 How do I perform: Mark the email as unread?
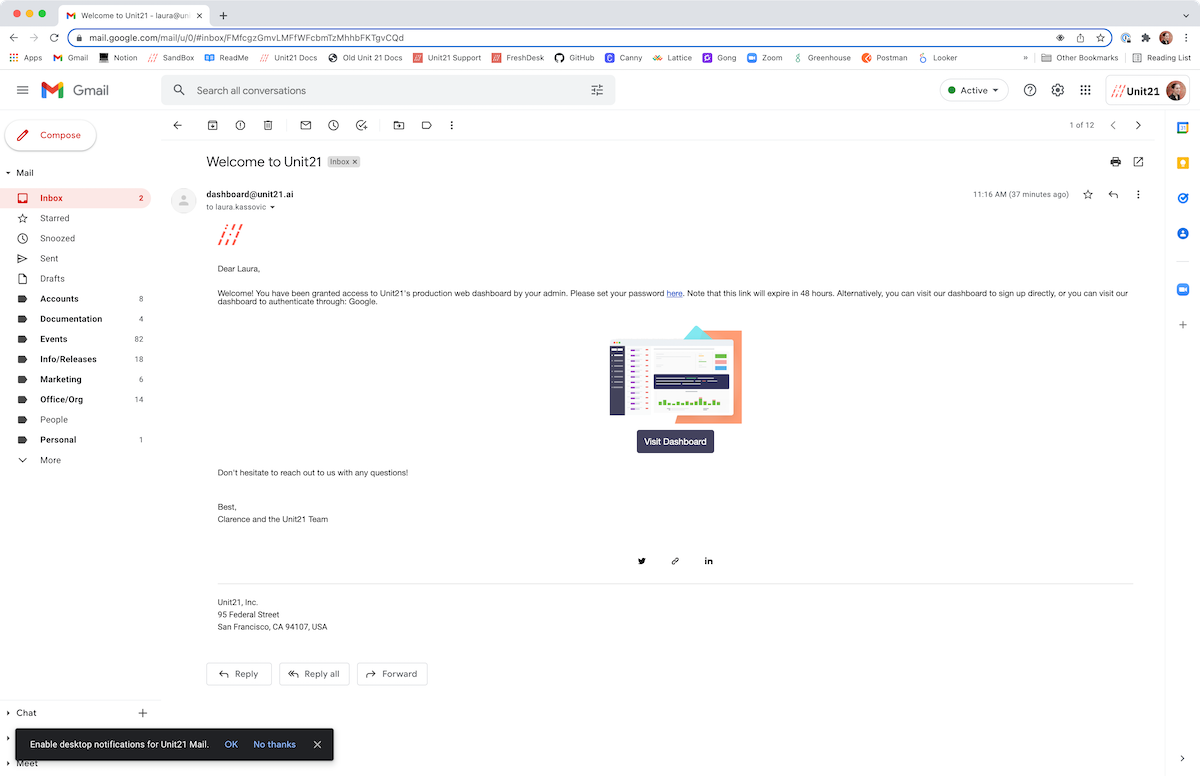[306, 125]
